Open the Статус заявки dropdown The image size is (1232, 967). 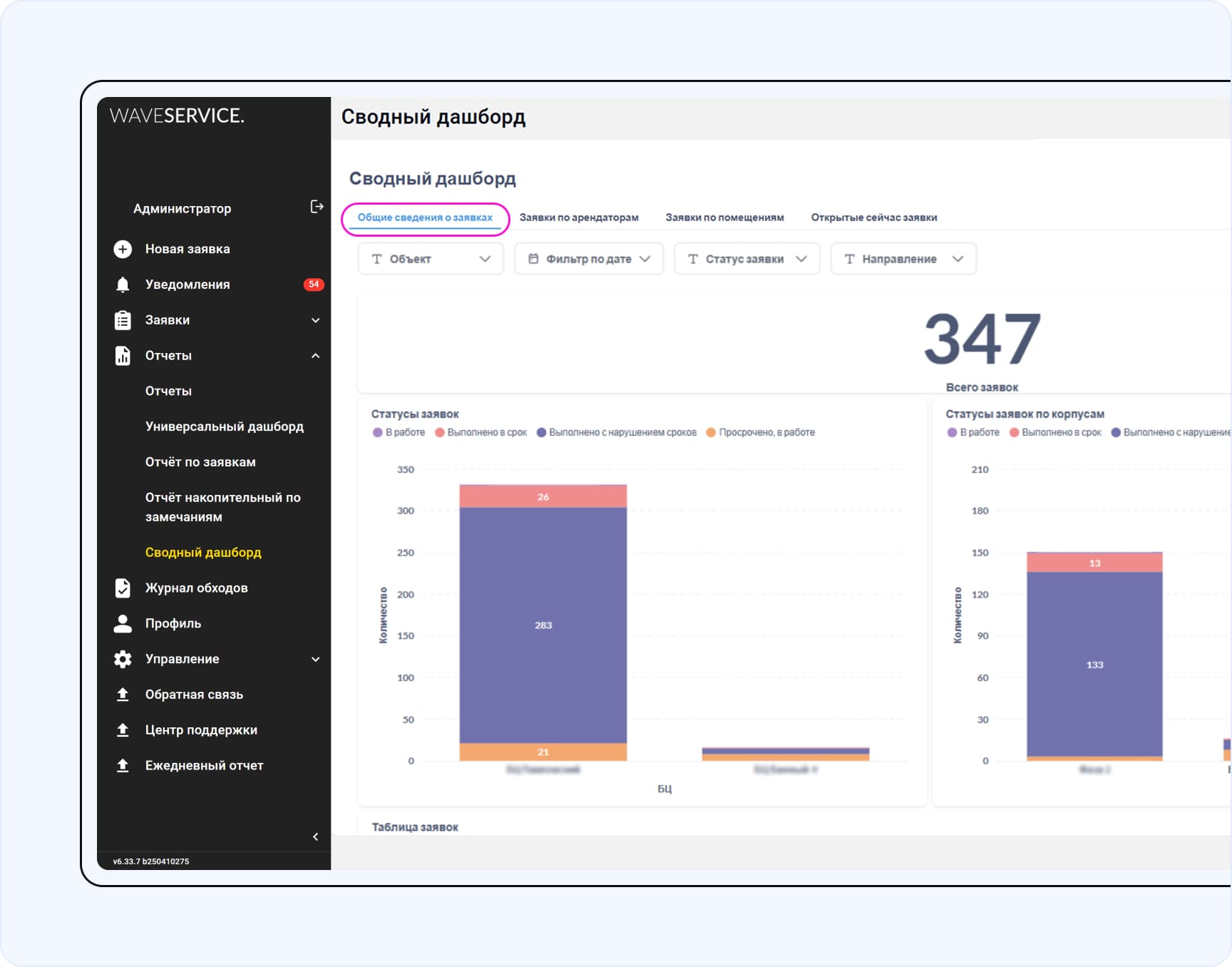point(746,259)
